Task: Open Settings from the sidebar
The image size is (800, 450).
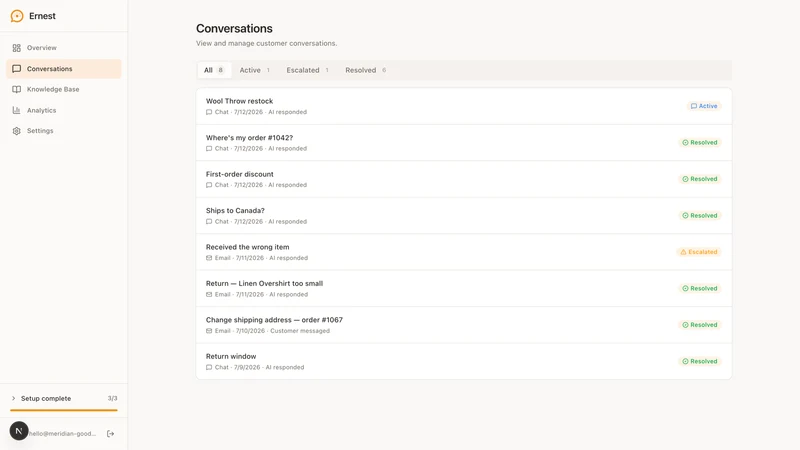Action: coord(64,131)
